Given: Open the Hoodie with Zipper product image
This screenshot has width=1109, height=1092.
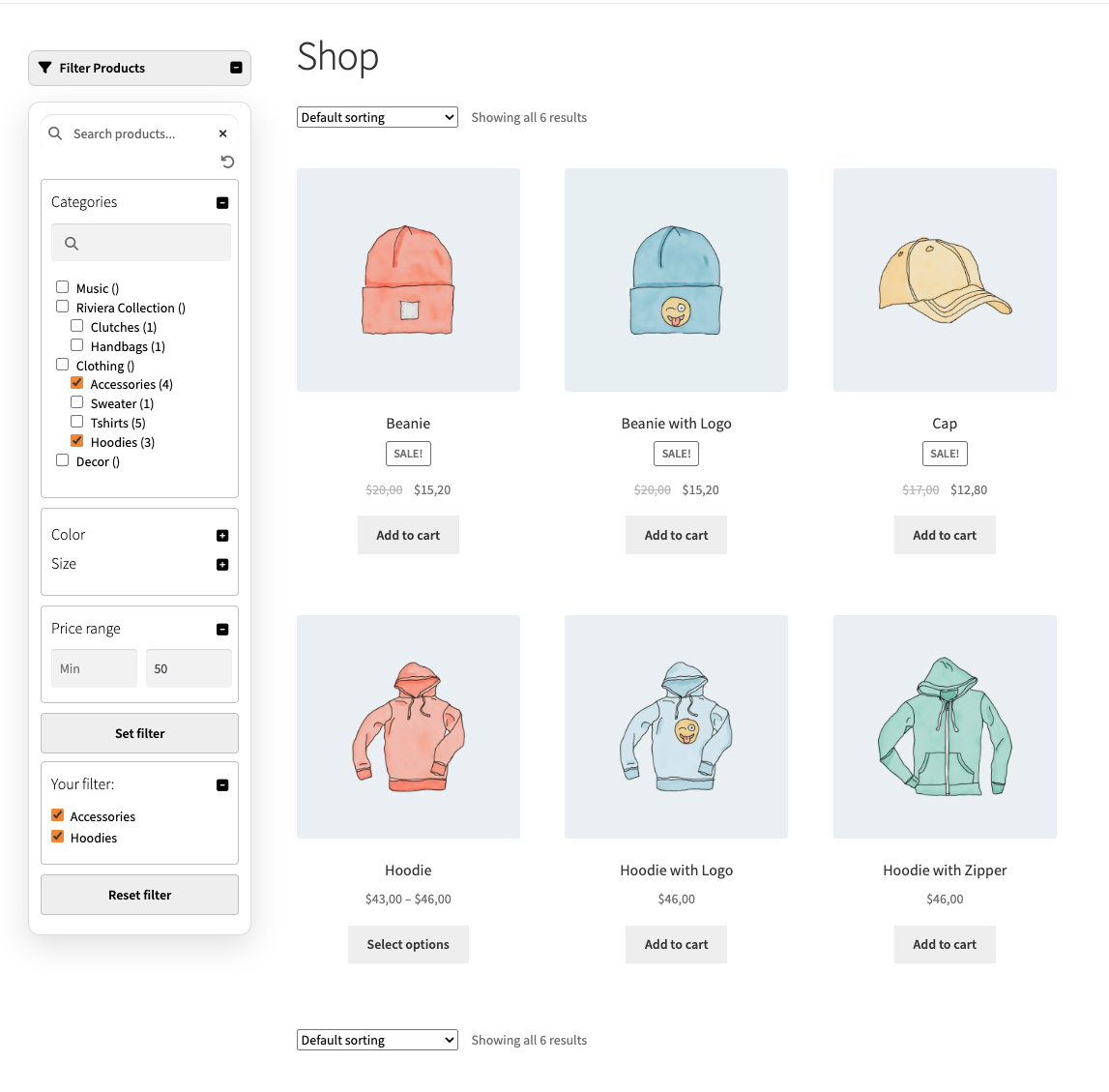Looking at the screenshot, I should tap(945, 726).
